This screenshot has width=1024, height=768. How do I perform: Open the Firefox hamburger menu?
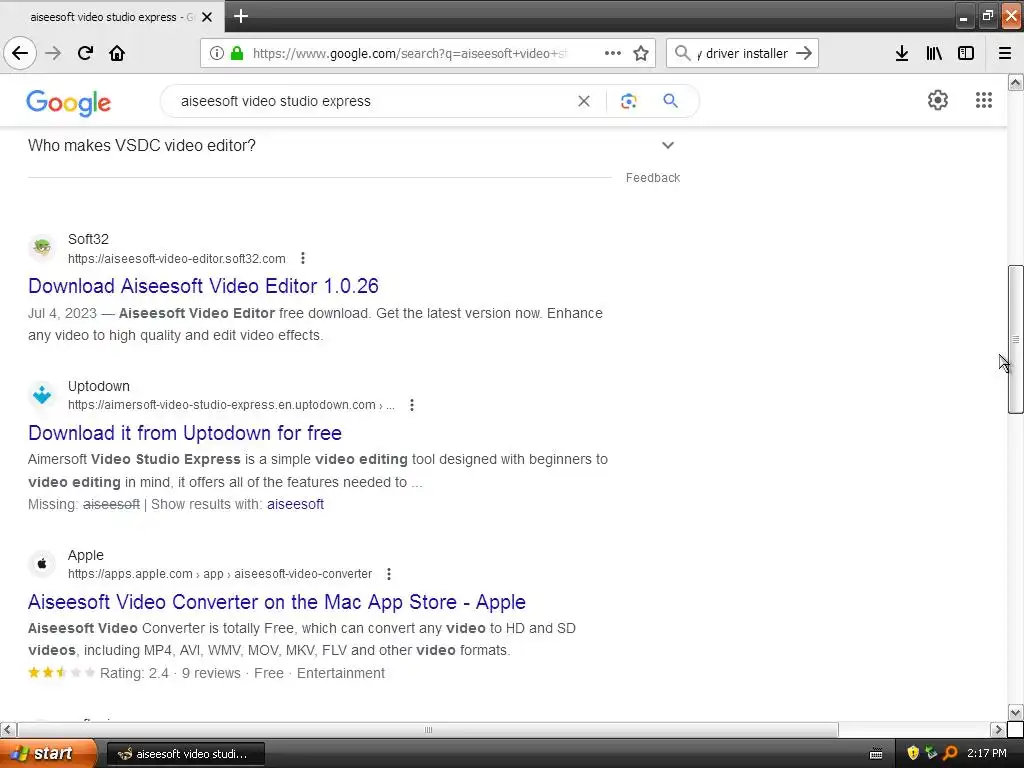click(x=1005, y=53)
